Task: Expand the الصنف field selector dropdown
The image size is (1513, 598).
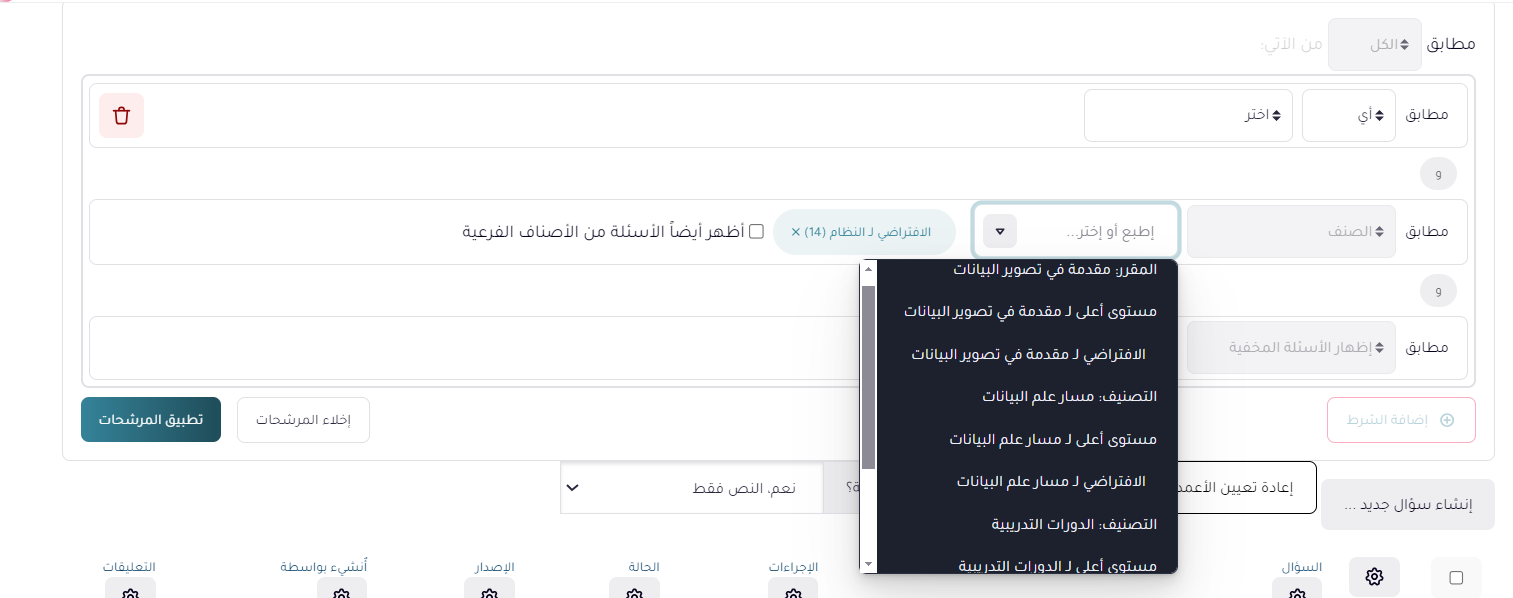Action: coord(1291,231)
